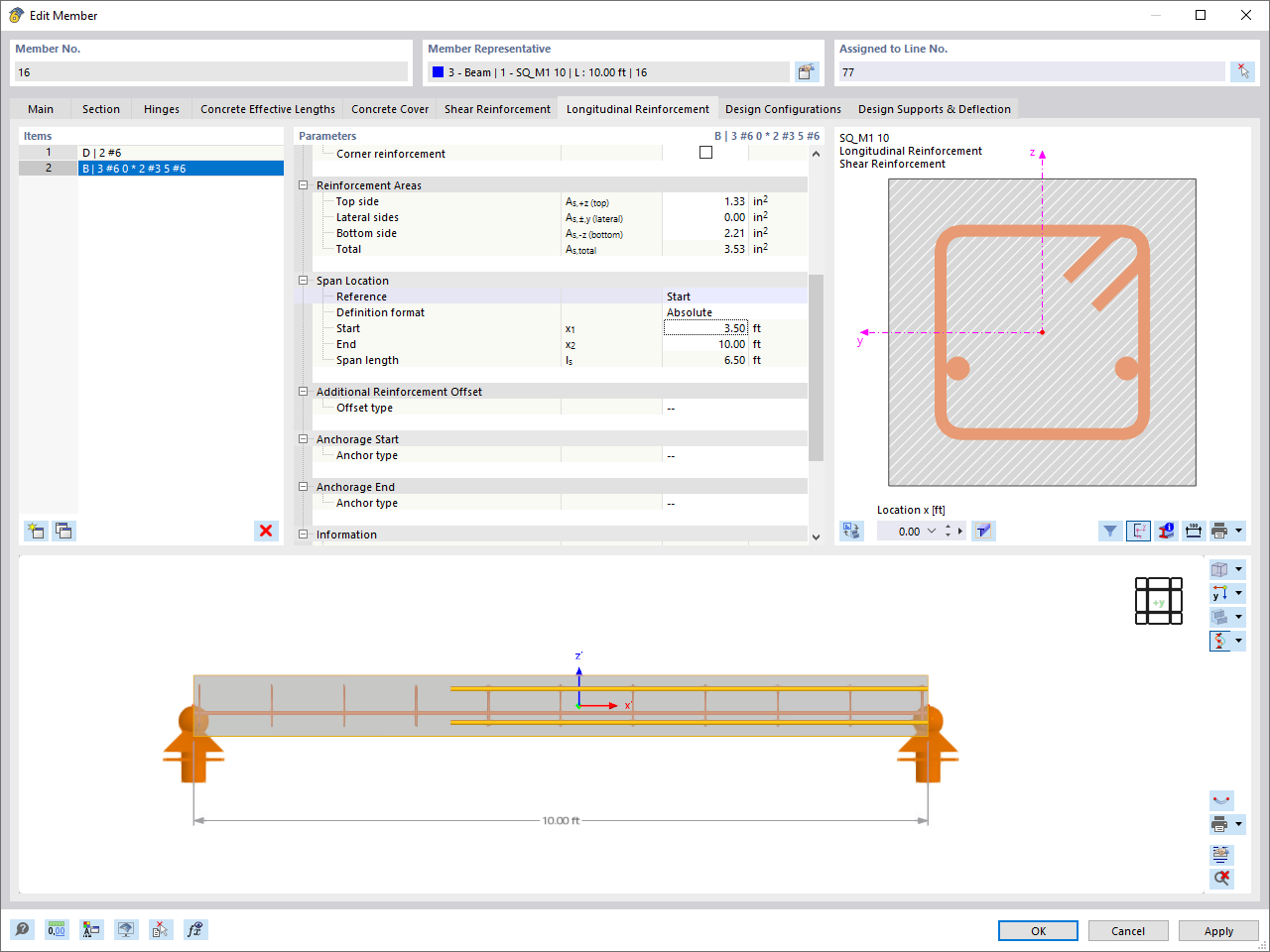Expand the print options dropdown arrow
This screenshot has height=952, width=1270.
(x=1239, y=531)
